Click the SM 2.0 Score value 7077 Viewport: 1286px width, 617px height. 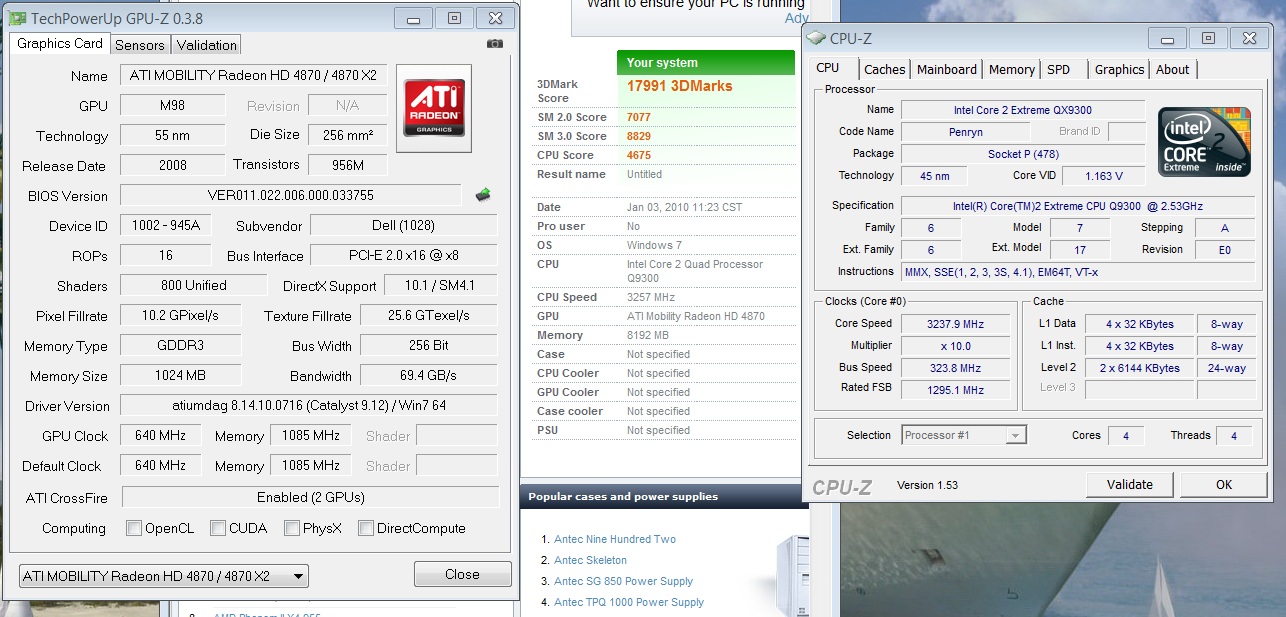coord(639,117)
